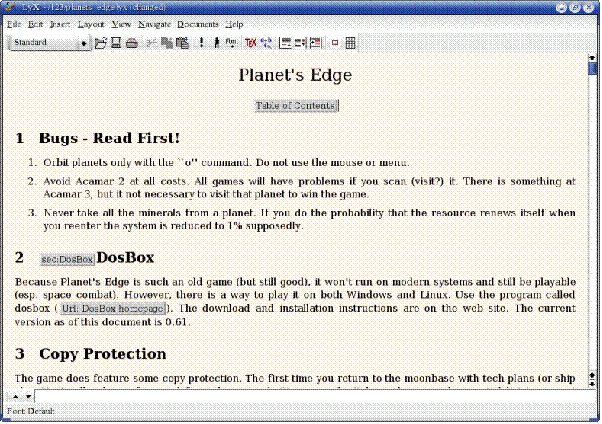Open the Navigate menu
This screenshot has height=424, width=602.
pyautogui.click(x=154, y=24)
